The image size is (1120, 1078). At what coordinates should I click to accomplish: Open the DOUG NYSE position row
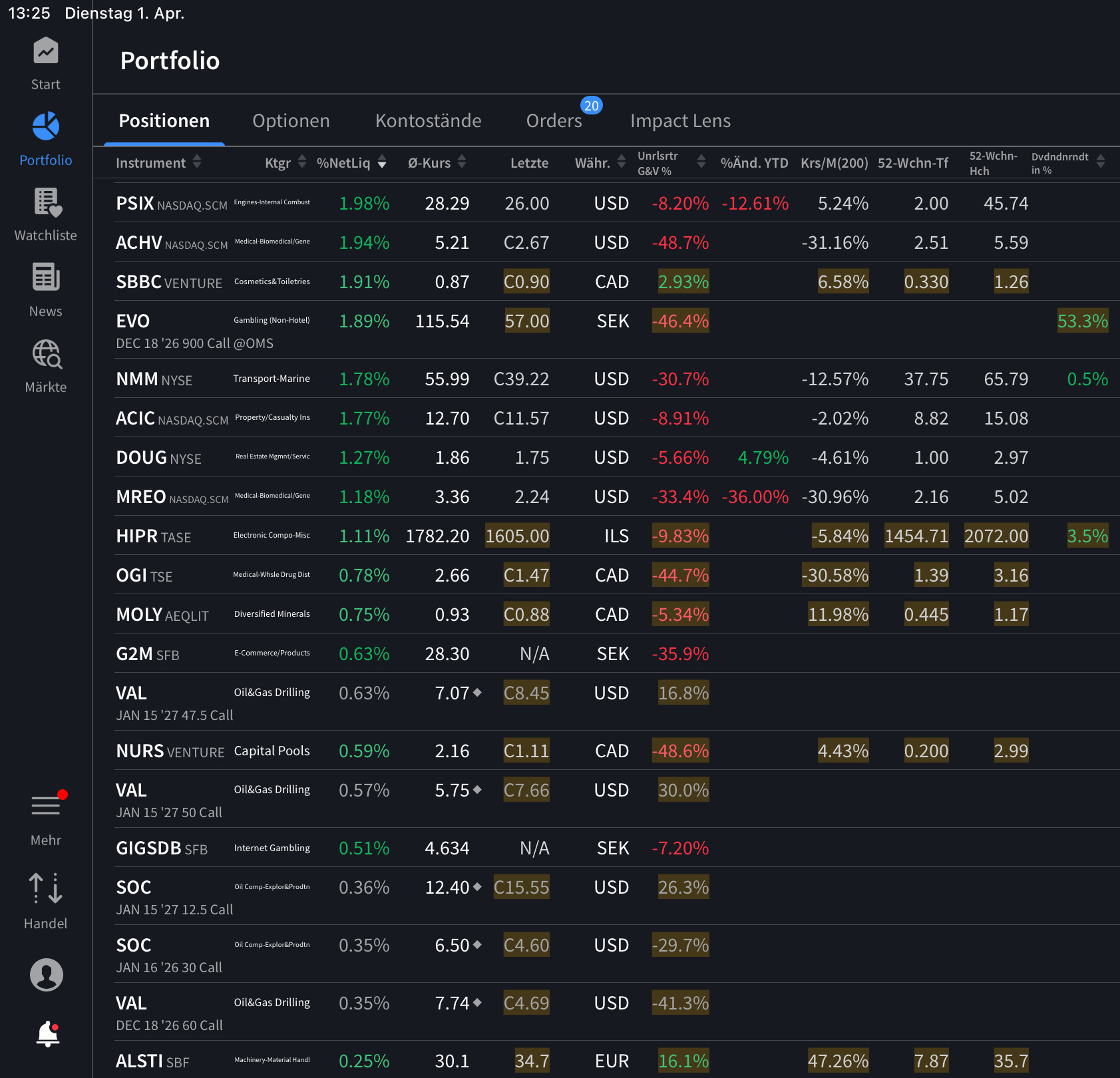pos(616,457)
